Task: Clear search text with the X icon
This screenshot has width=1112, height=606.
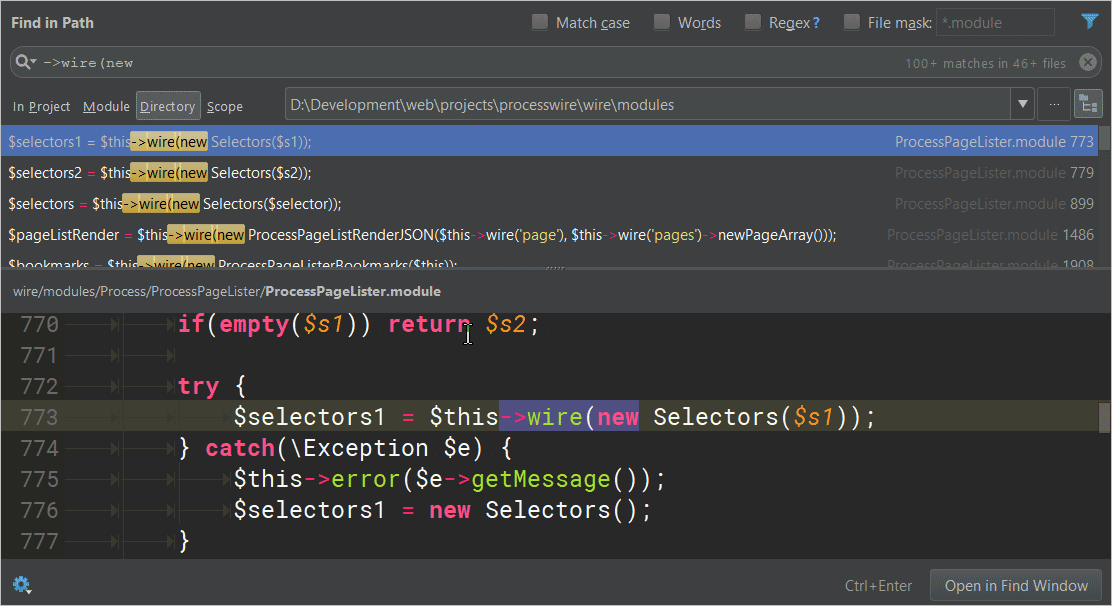Action: pyautogui.click(x=1087, y=63)
